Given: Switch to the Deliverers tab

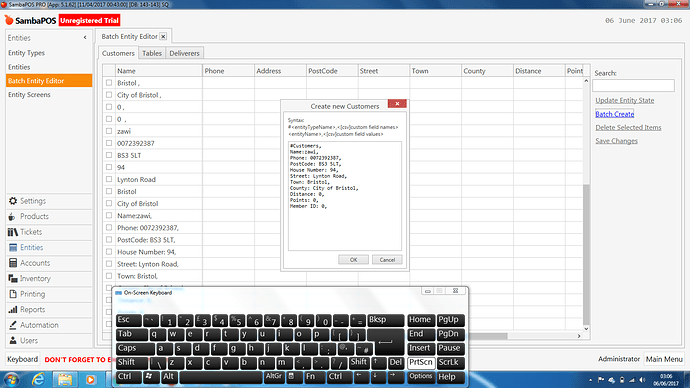Looking at the screenshot, I should pyautogui.click(x=184, y=53).
